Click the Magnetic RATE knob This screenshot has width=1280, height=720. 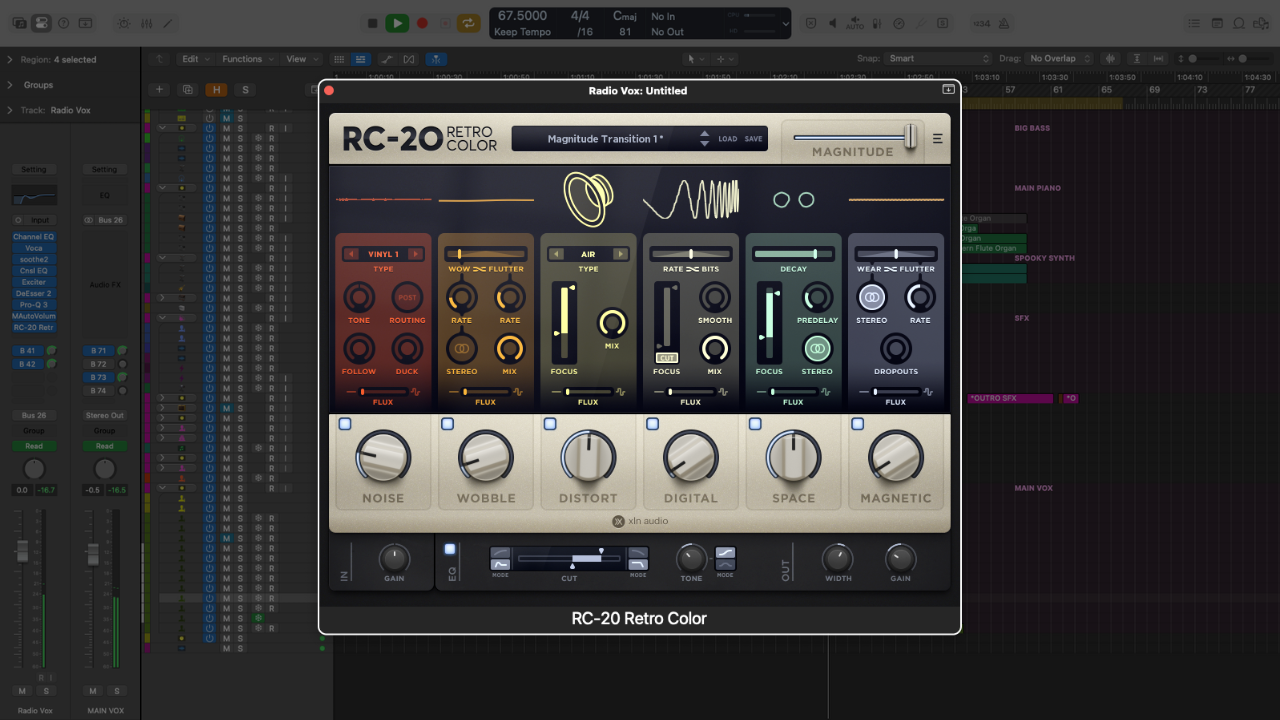(x=920, y=297)
